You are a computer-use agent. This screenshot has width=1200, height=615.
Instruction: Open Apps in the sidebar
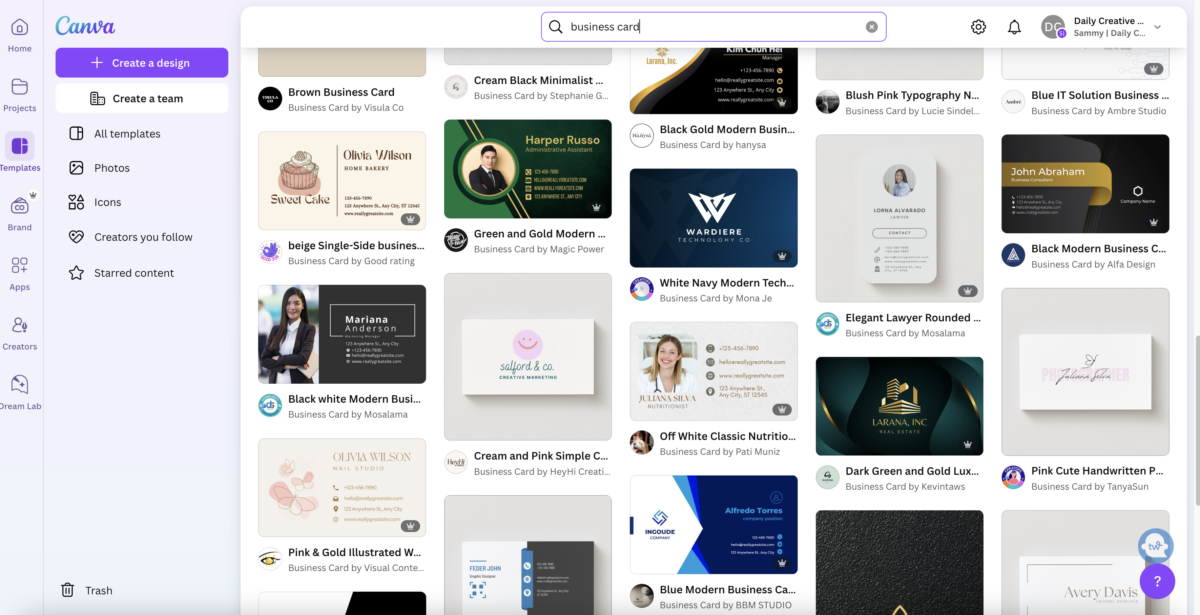(x=20, y=272)
